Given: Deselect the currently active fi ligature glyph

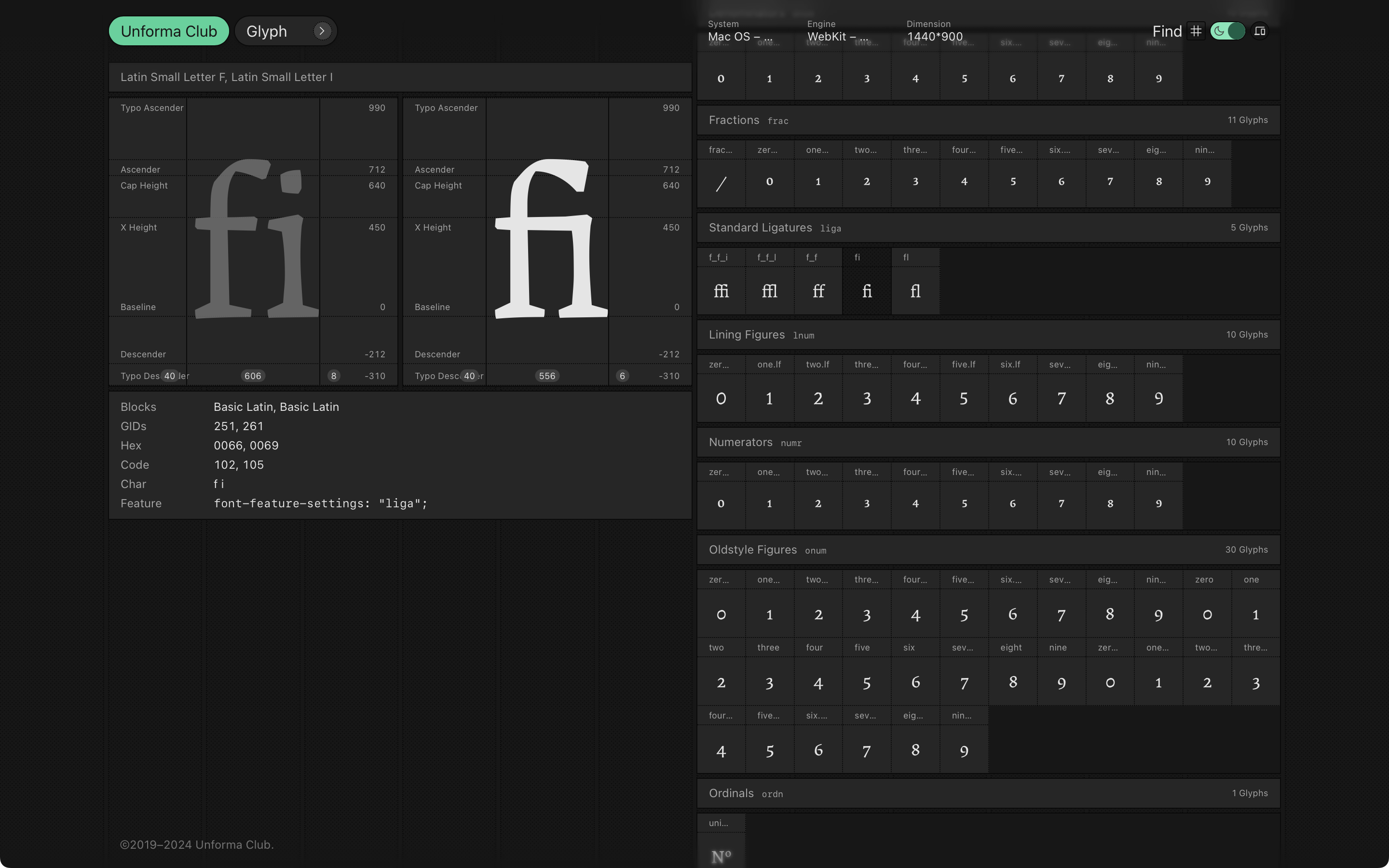Looking at the screenshot, I should pyautogui.click(x=866, y=290).
